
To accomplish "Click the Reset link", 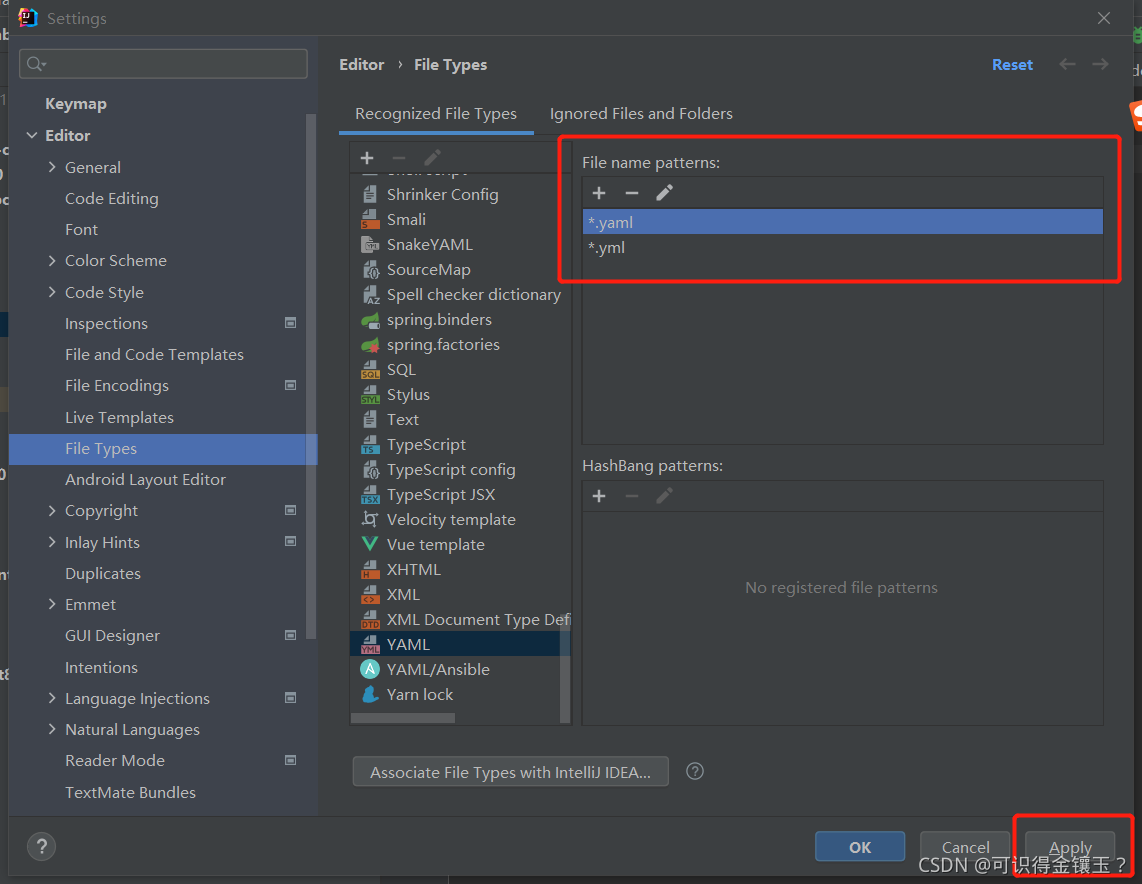I will coord(1012,65).
